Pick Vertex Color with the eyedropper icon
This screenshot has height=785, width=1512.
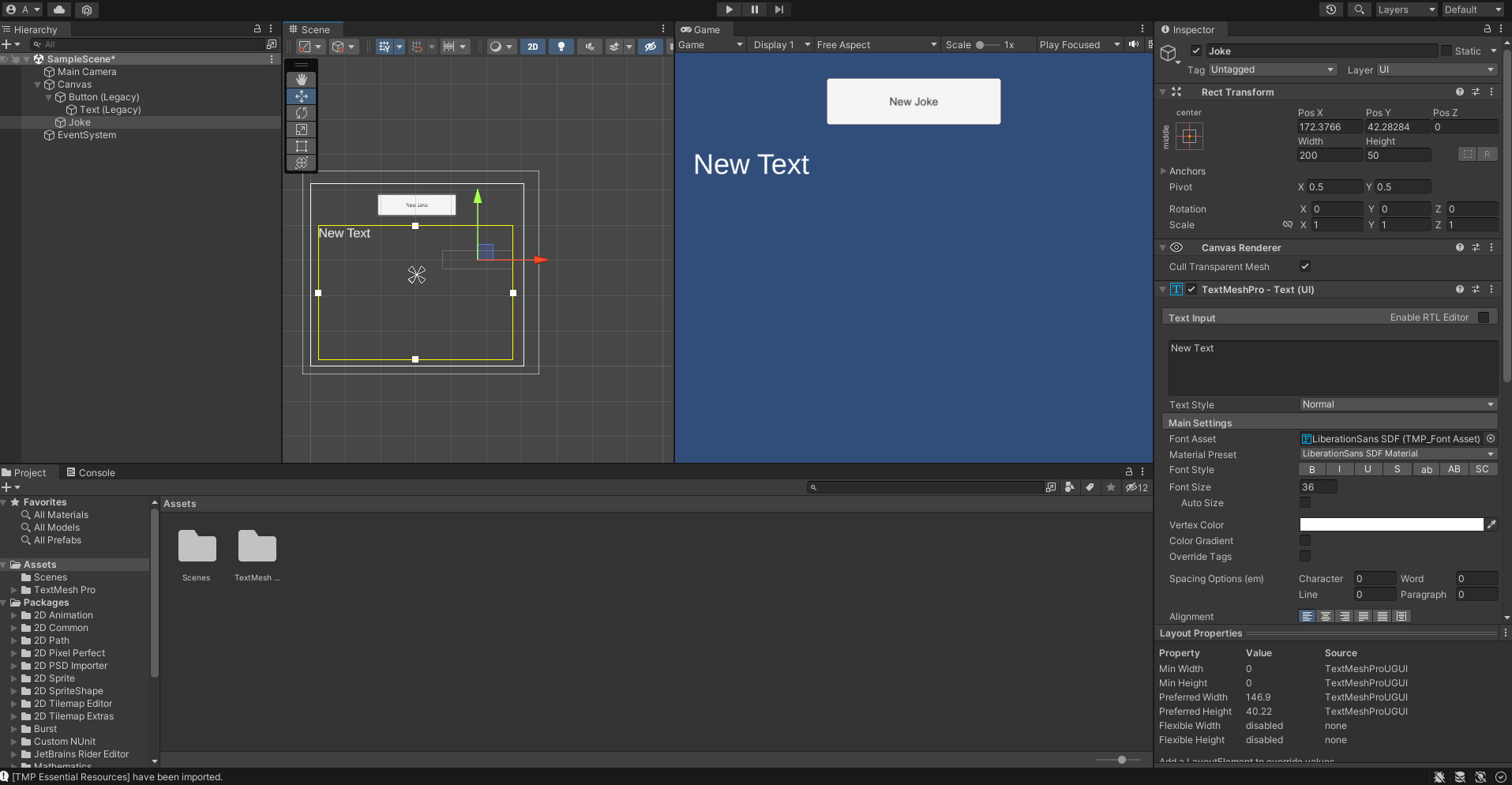click(1491, 524)
